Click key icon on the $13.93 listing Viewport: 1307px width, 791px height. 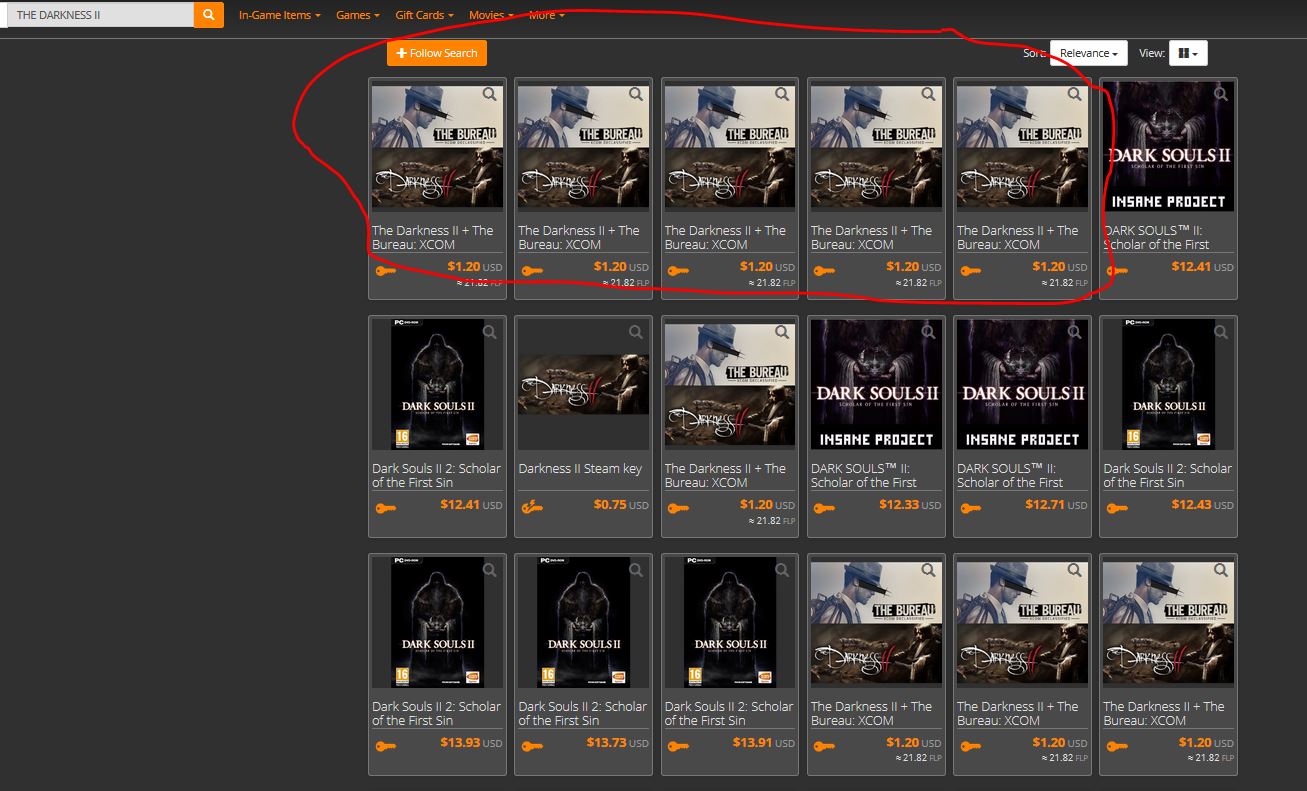[x=386, y=746]
